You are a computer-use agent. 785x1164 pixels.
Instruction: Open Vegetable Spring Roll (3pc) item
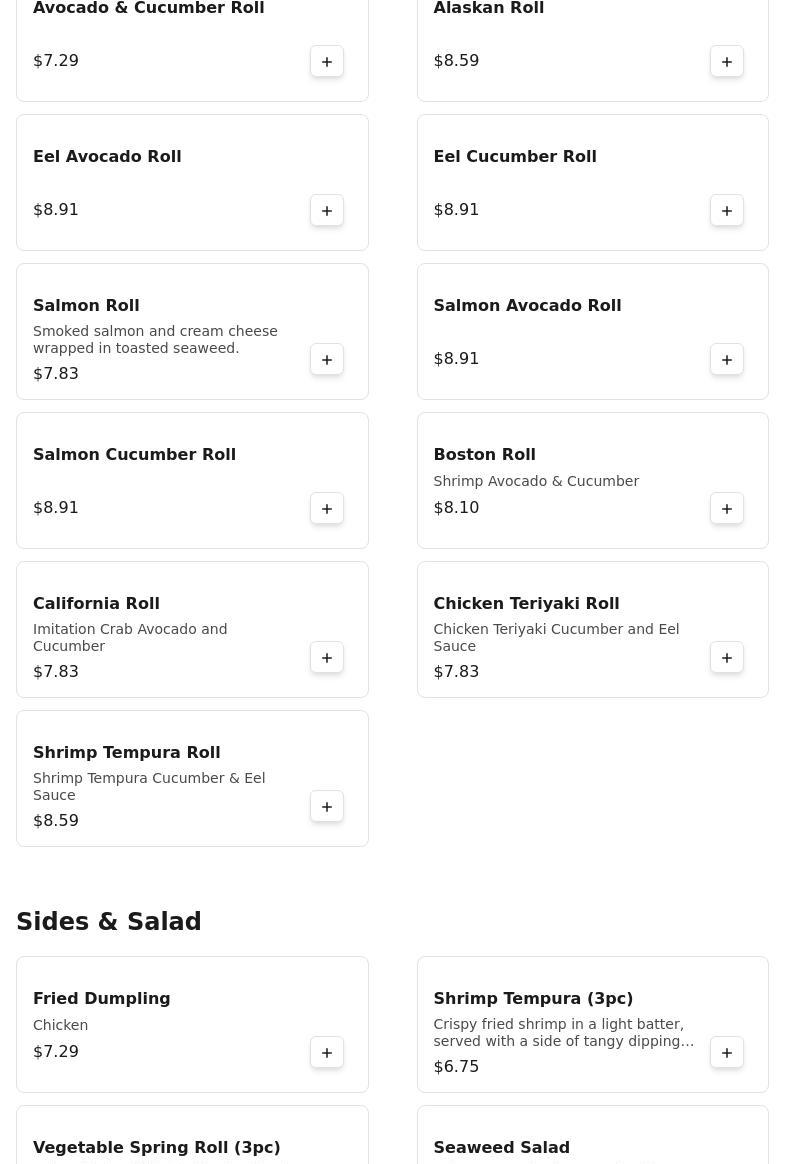[x=156, y=1147]
